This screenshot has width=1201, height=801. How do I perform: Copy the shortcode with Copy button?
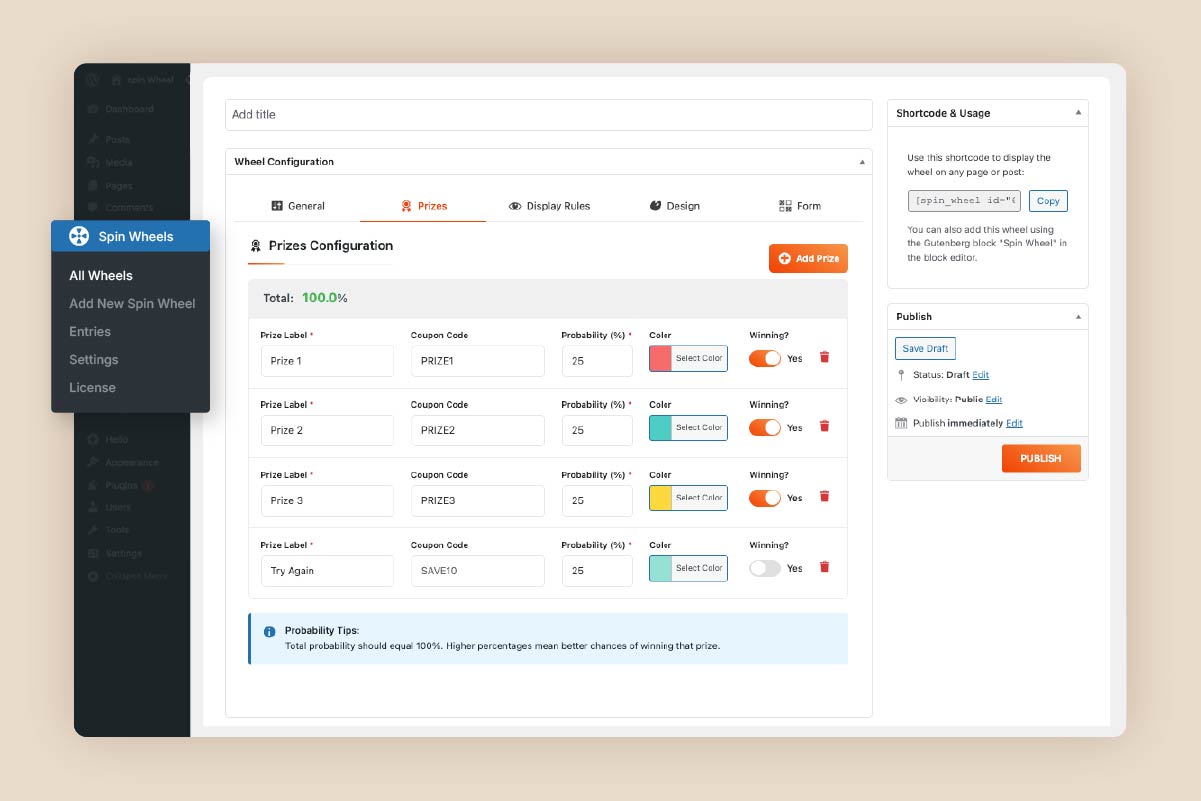(x=1048, y=201)
